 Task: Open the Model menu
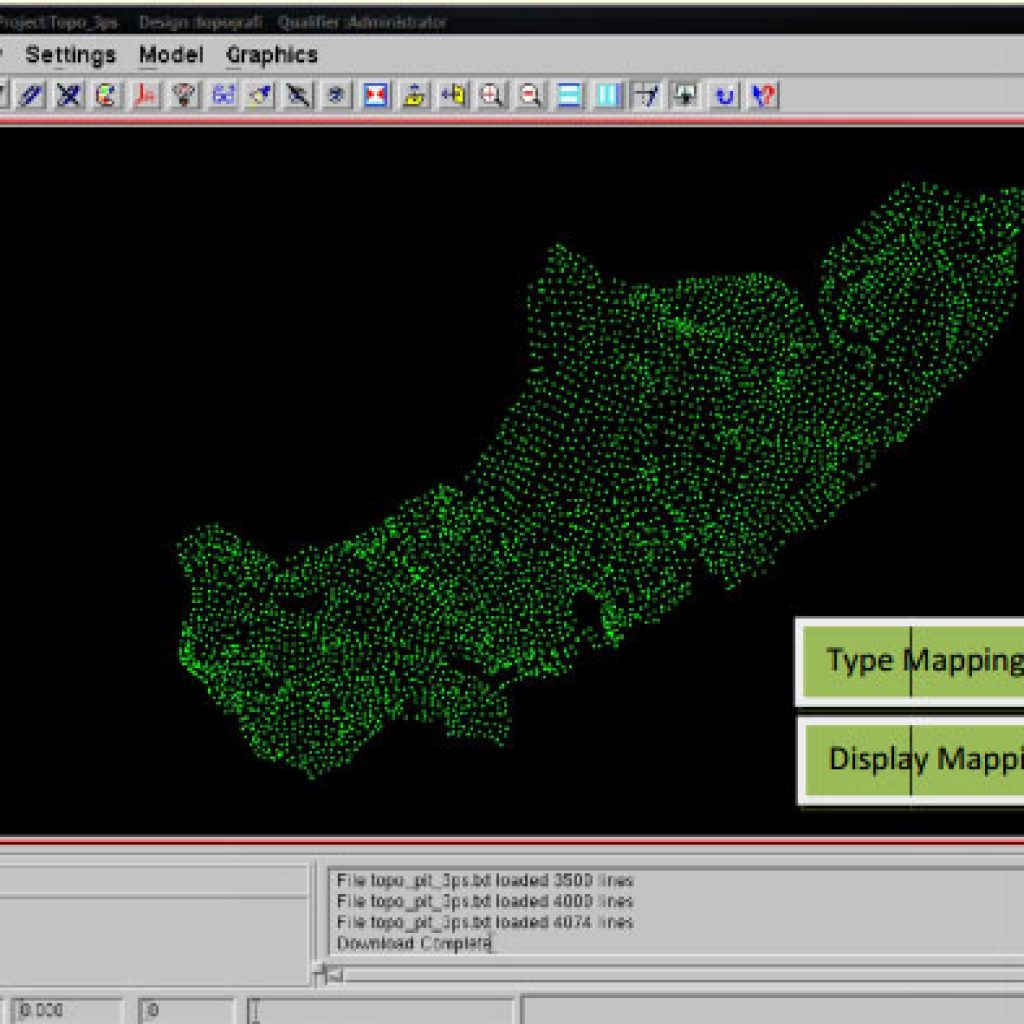[171, 55]
